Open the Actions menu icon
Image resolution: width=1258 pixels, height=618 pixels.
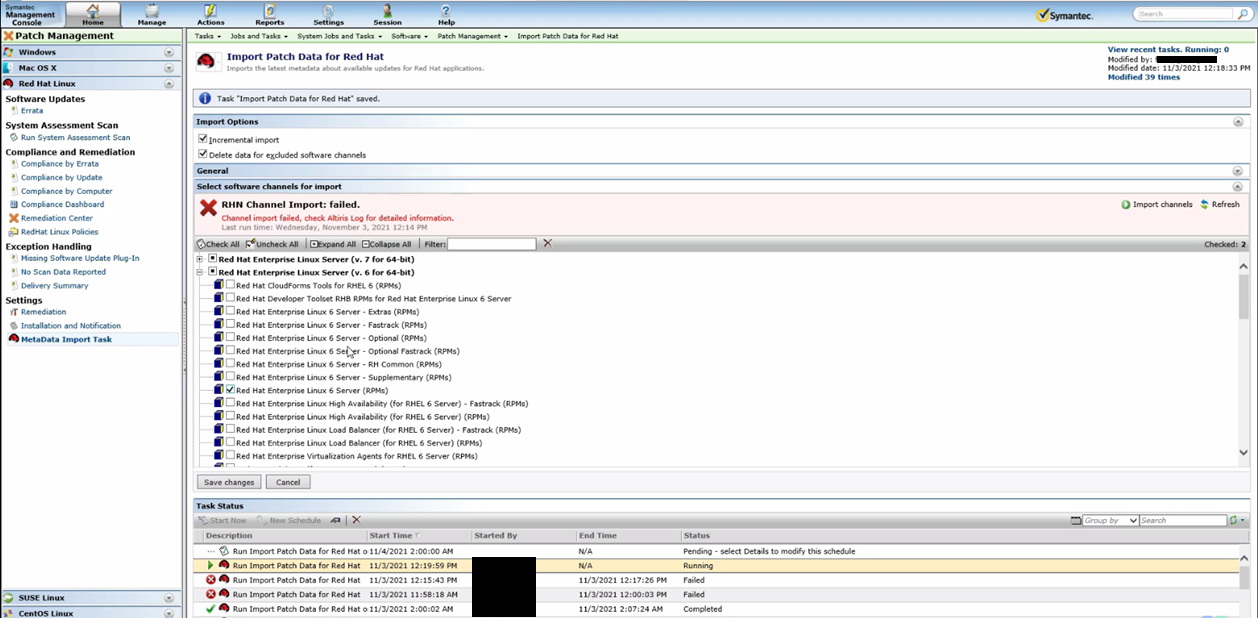coord(211,10)
